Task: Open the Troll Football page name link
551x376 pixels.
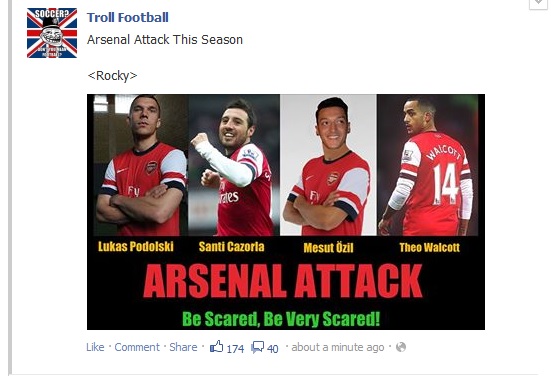Action: 128,17
